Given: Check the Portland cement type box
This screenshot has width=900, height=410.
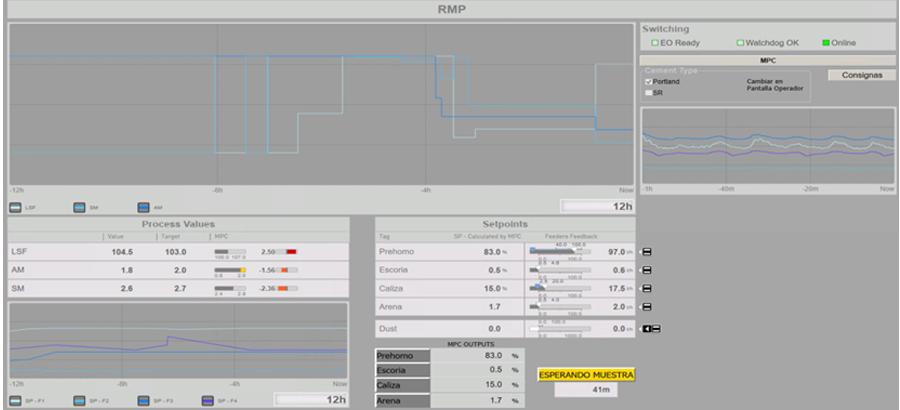Looking at the screenshot, I should (x=648, y=82).
